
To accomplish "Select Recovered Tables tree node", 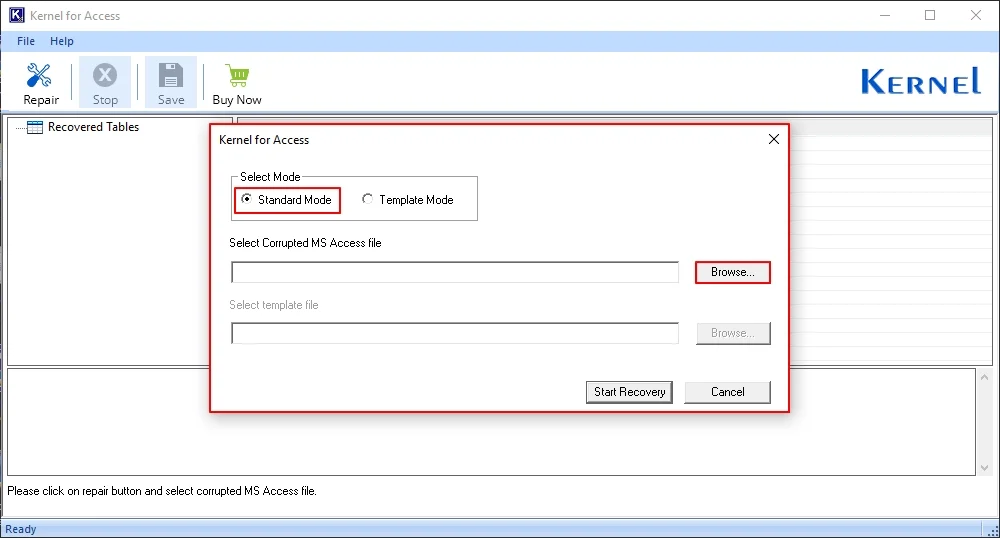I will point(93,127).
